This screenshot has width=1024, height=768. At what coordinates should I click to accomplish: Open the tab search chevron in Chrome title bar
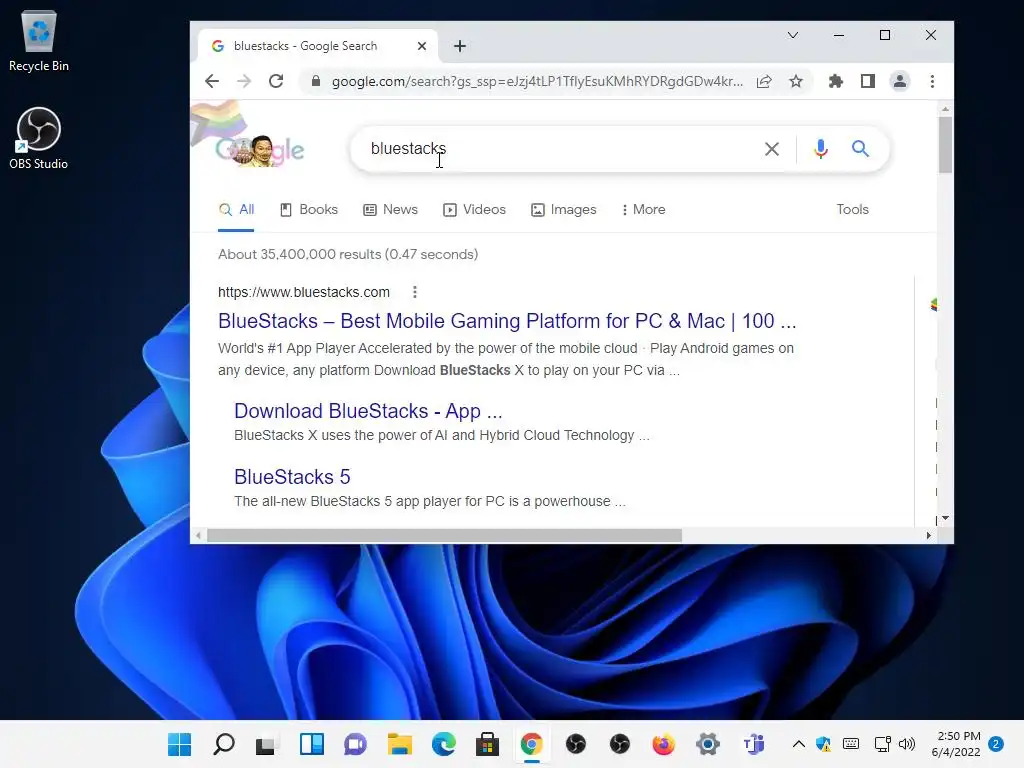(792, 35)
